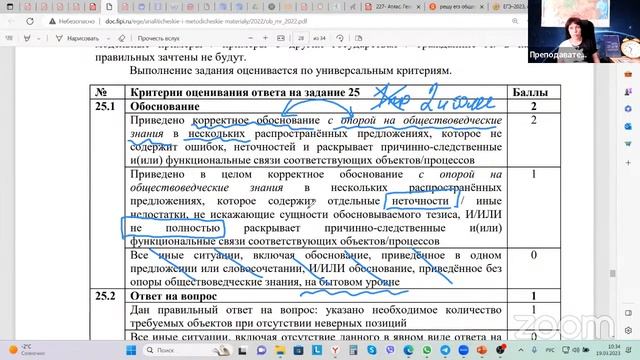Viewport: 640px width, 360px height.
Task: Switch keyboard language РУС indicator
Action: coord(550,350)
